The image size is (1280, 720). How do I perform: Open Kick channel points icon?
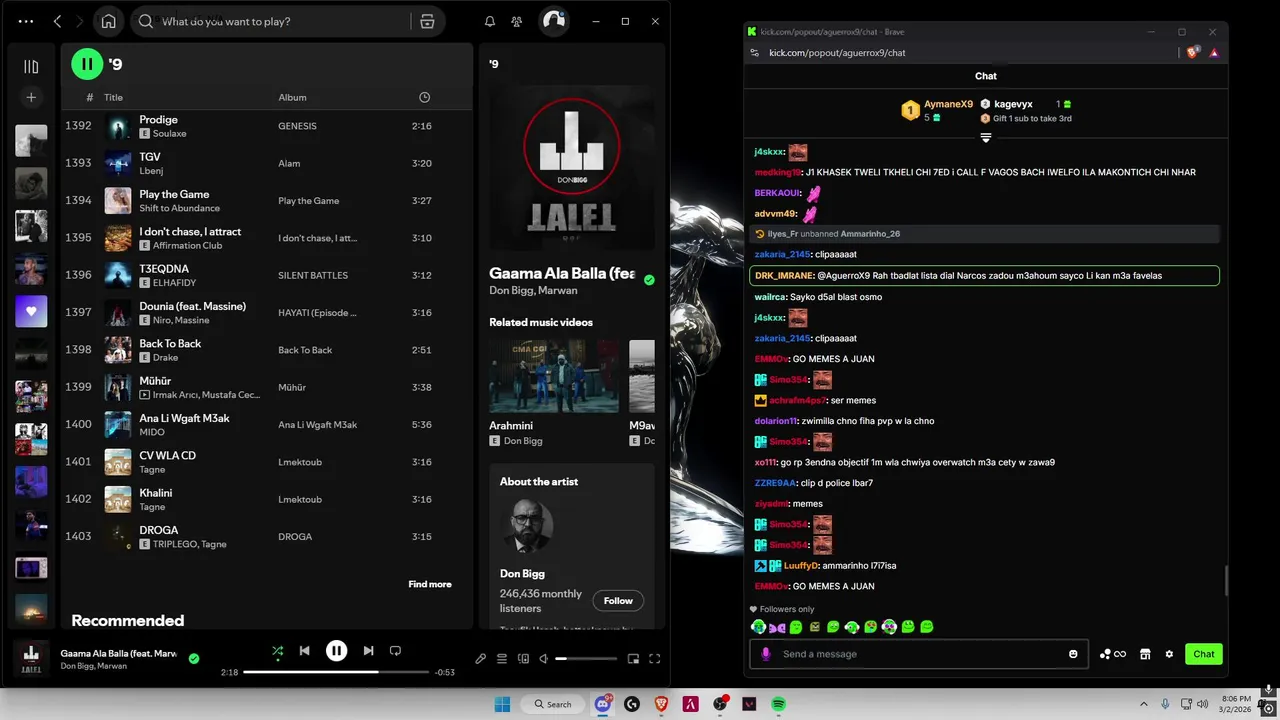tap(1112, 654)
